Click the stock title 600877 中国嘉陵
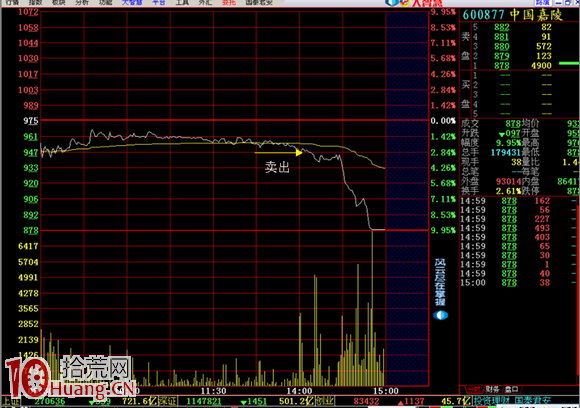Image resolution: width=580 pixels, height=408 pixels. pos(512,15)
